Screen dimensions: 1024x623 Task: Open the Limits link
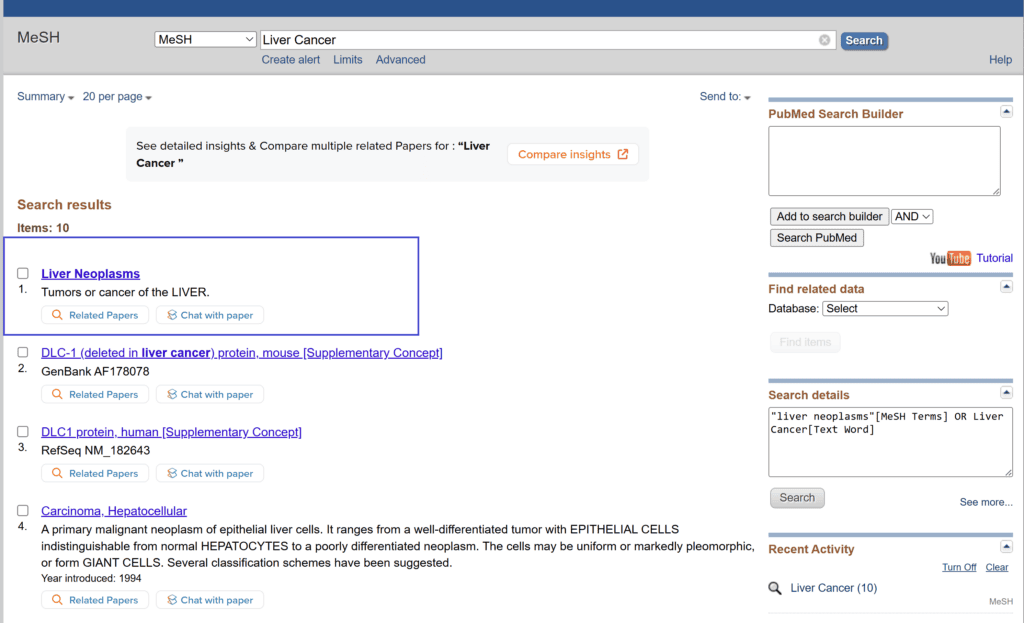pyautogui.click(x=347, y=59)
